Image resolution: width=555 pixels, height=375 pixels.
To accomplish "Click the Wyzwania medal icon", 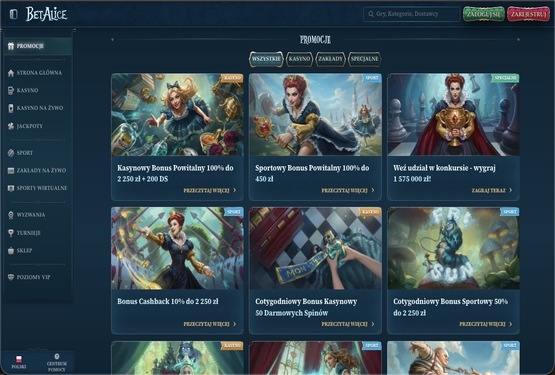I will point(11,215).
